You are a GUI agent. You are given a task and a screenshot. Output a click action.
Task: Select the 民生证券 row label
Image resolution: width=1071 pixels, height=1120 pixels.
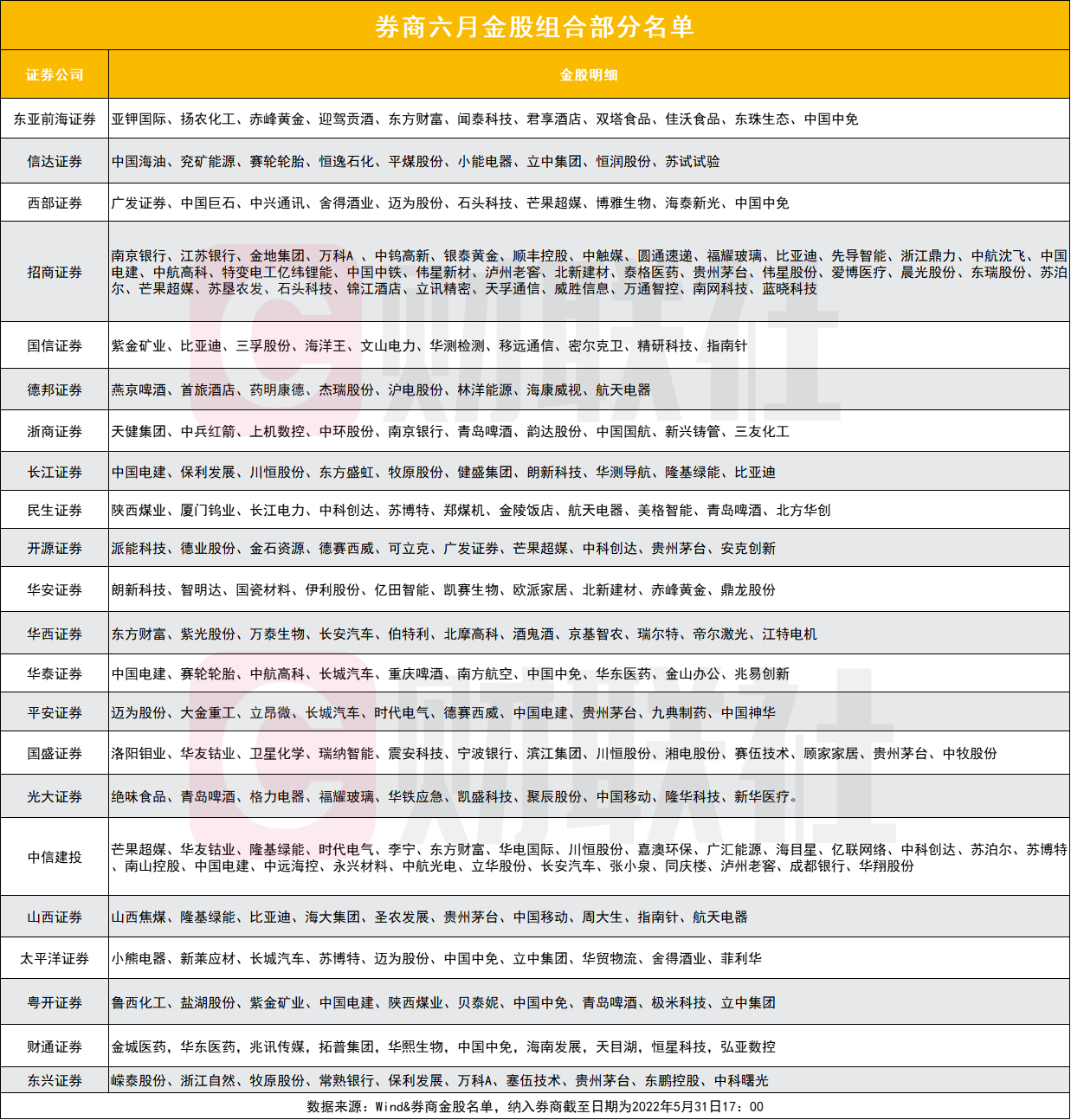[x=55, y=511]
